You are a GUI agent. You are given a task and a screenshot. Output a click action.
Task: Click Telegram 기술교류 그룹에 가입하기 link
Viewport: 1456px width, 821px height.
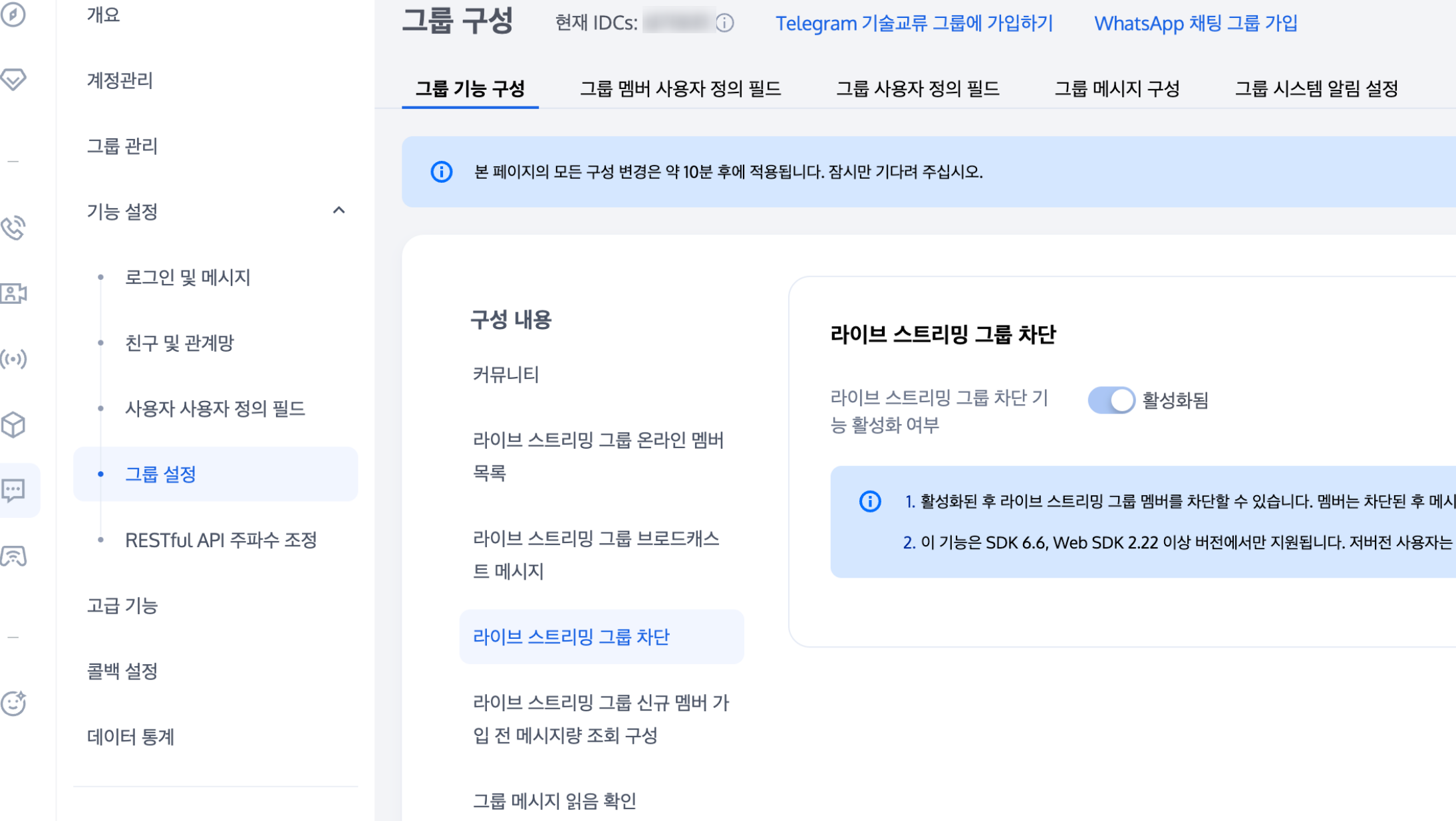[x=914, y=23]
